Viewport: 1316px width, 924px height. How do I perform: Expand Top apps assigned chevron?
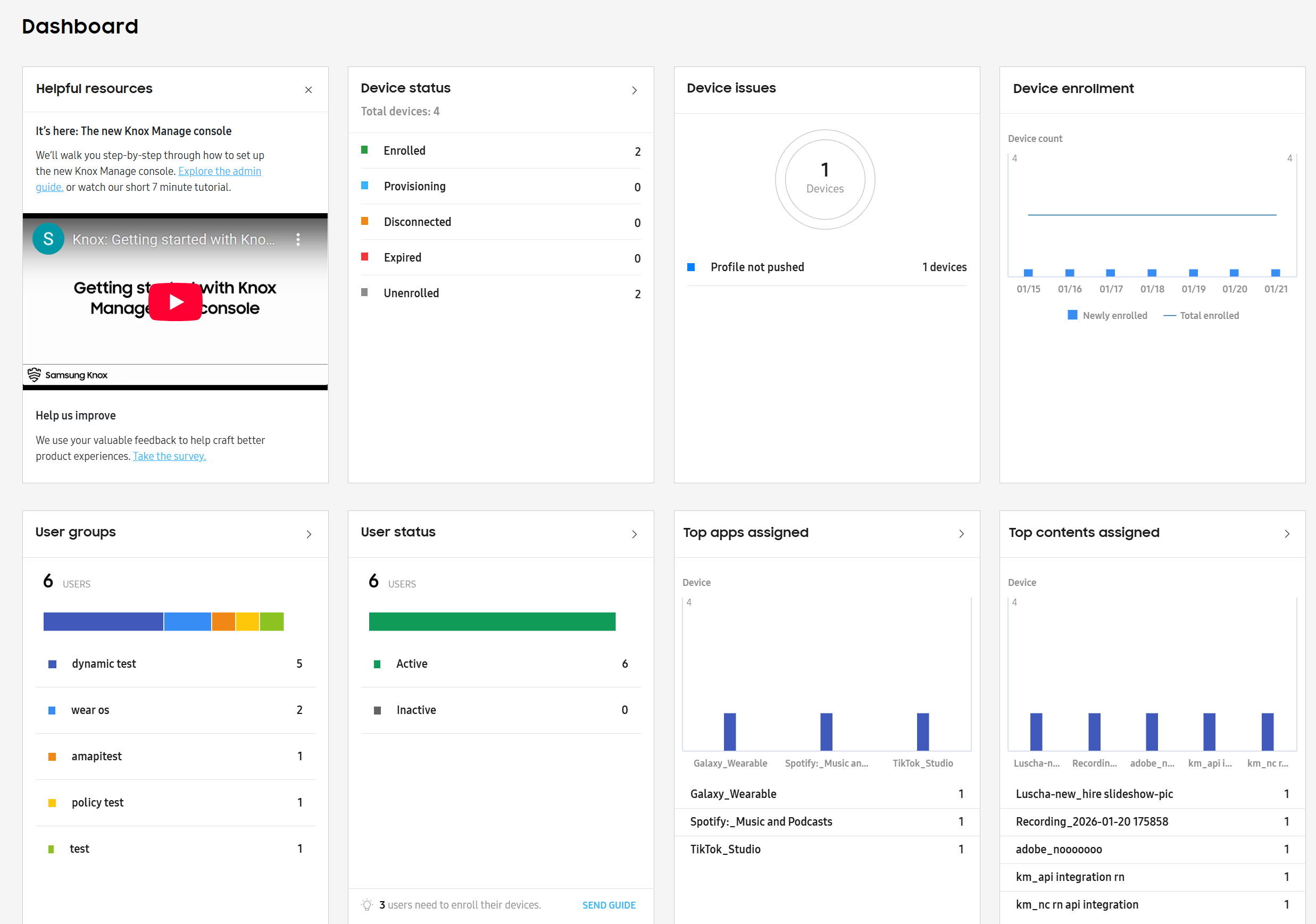961,534
